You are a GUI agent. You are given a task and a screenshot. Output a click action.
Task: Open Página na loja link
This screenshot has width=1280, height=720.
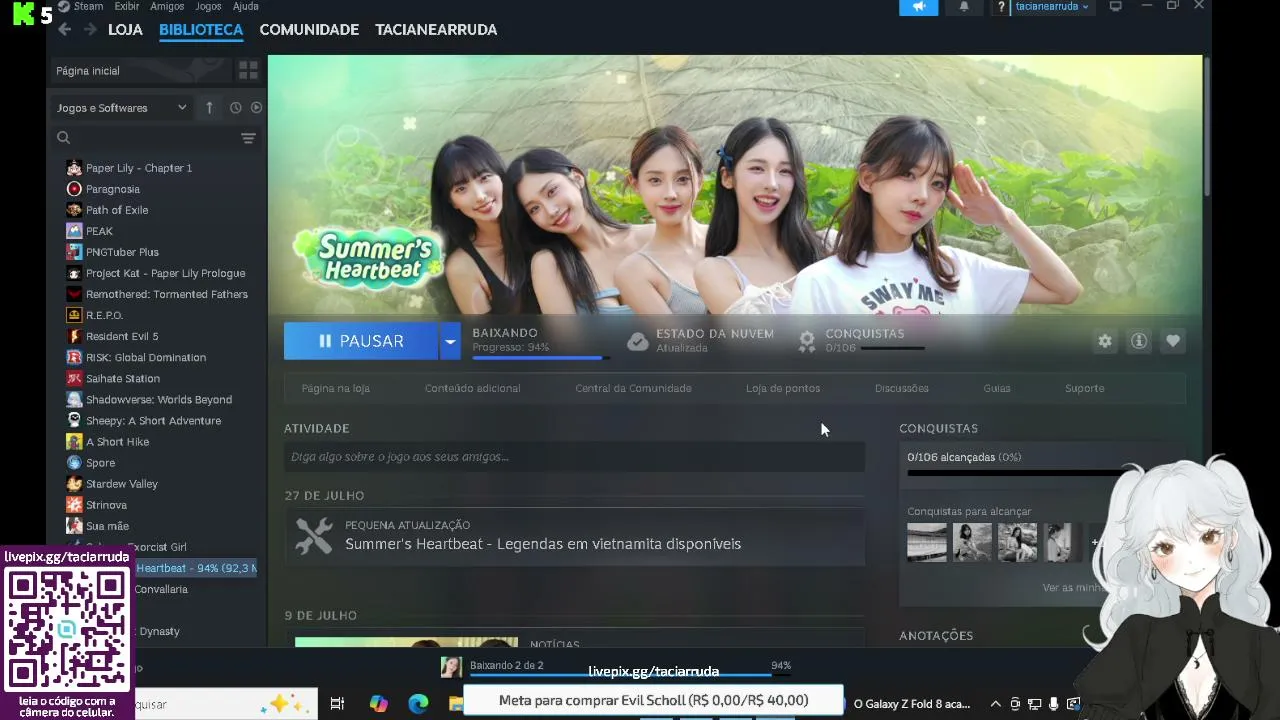click(336, 388)
